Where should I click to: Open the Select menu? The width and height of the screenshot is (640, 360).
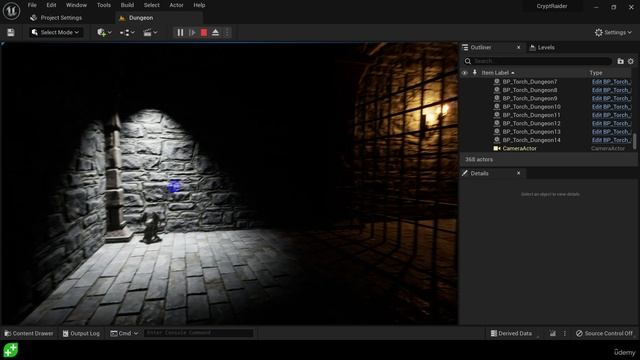pos(151,5)
